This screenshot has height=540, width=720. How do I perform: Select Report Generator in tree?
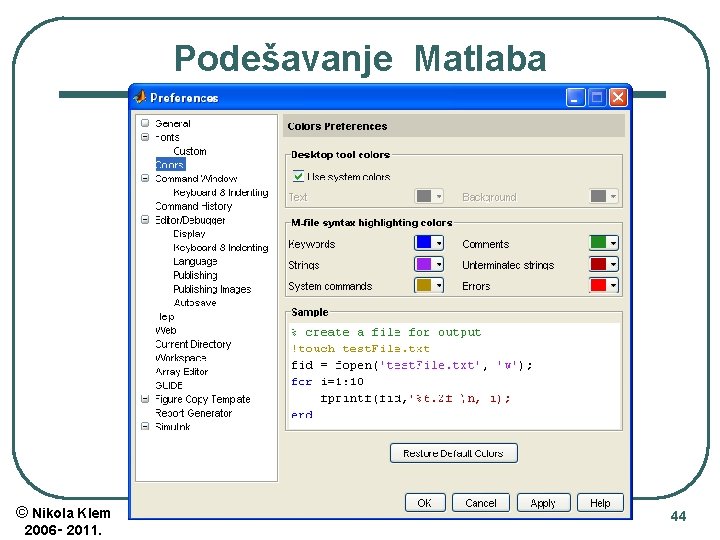[x=194, y=413]
